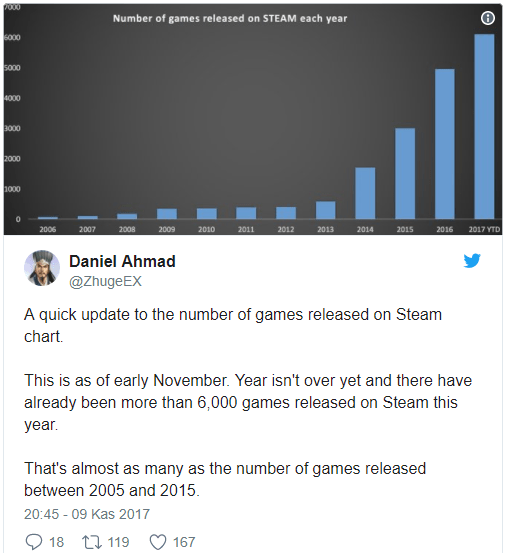Screen dimensions: 505x553
Task: Click the 2015 bar in chart
Action: pyautogui.click(x=405, y=174)
